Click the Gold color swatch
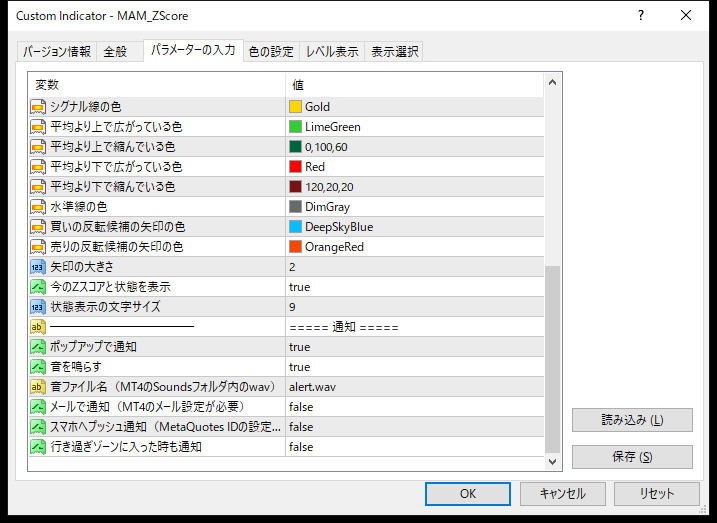The image size is (717, 523). pyautogui.click(x=295, y=107)
